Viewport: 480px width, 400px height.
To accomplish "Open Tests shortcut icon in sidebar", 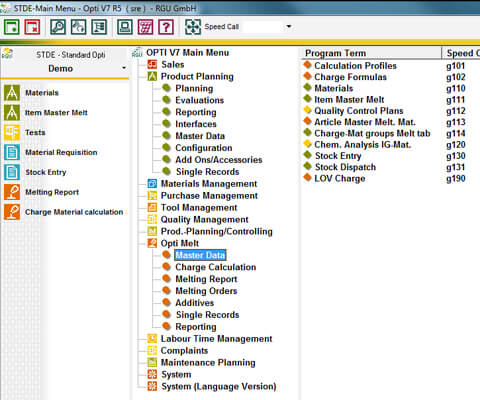I will (x=12, y=132).
